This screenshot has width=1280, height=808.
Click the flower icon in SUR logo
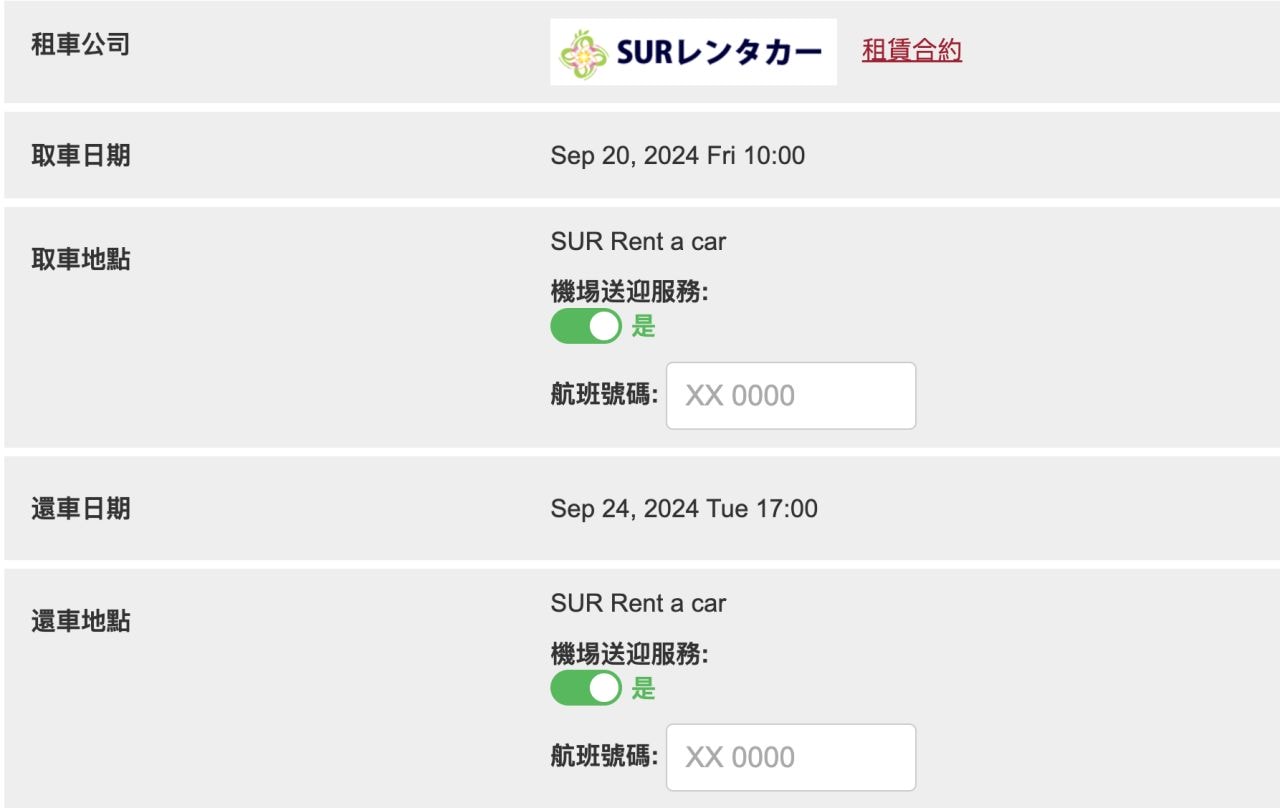pos(582,52)
